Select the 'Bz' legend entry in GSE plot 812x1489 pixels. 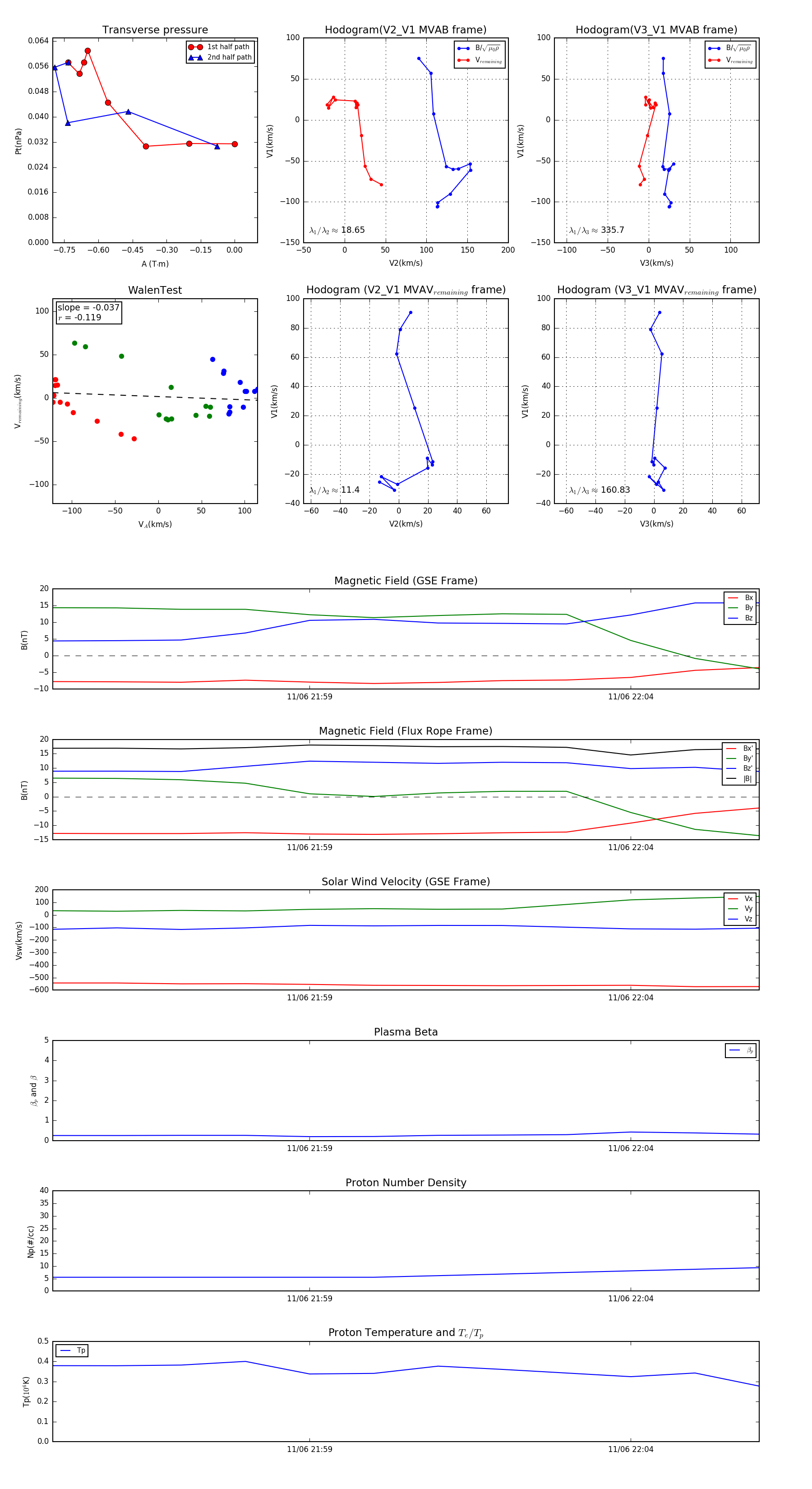tap(740, 618)
